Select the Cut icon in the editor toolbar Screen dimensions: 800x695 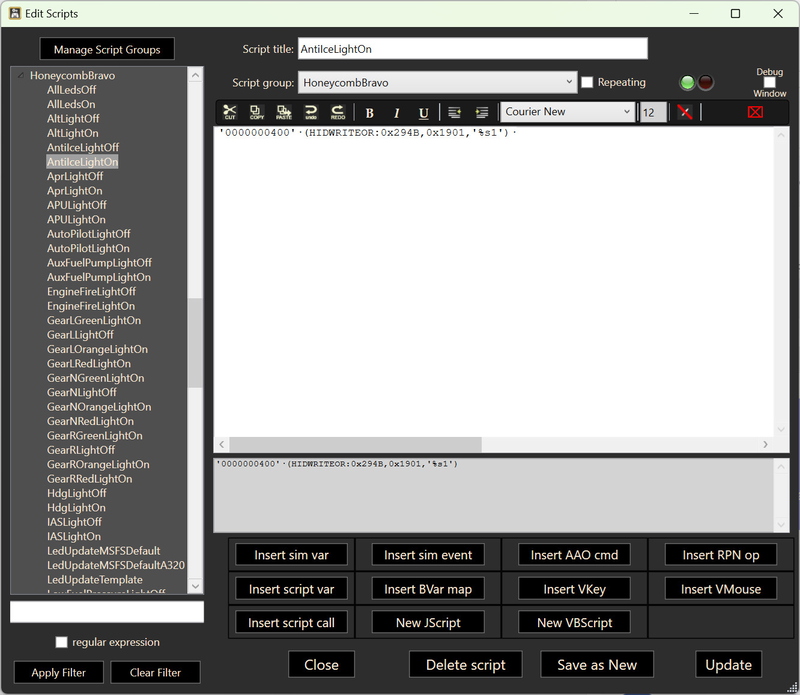pyautogui.click(x=231, y=112)
